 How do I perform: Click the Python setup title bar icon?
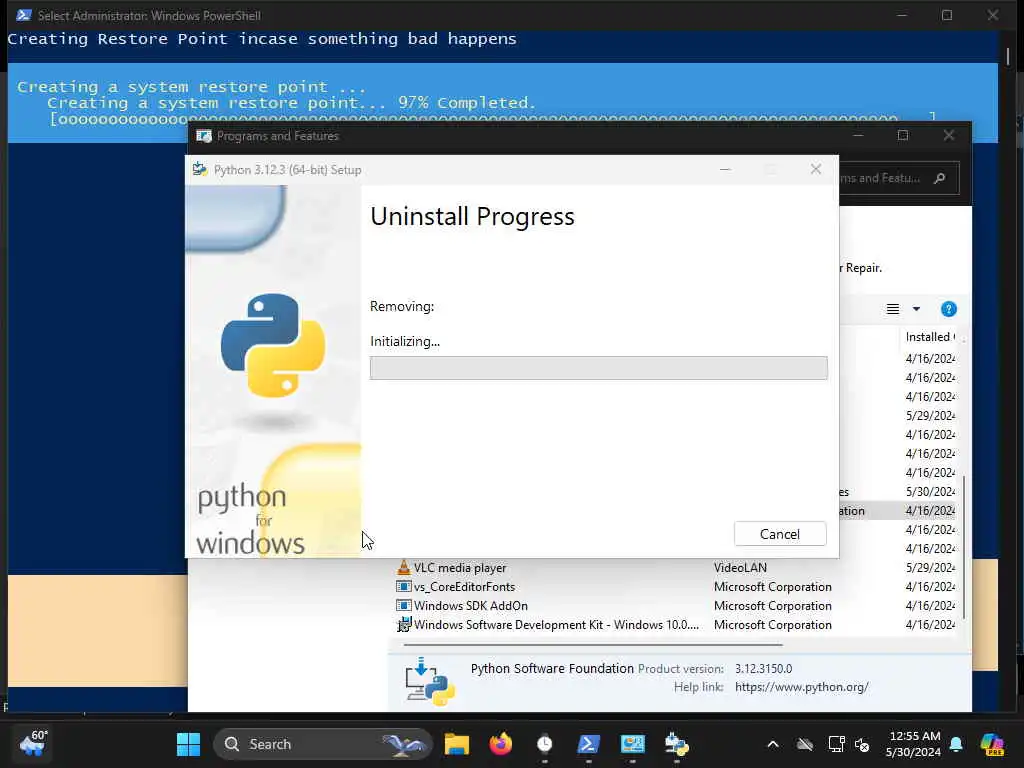tap(200, 169)
